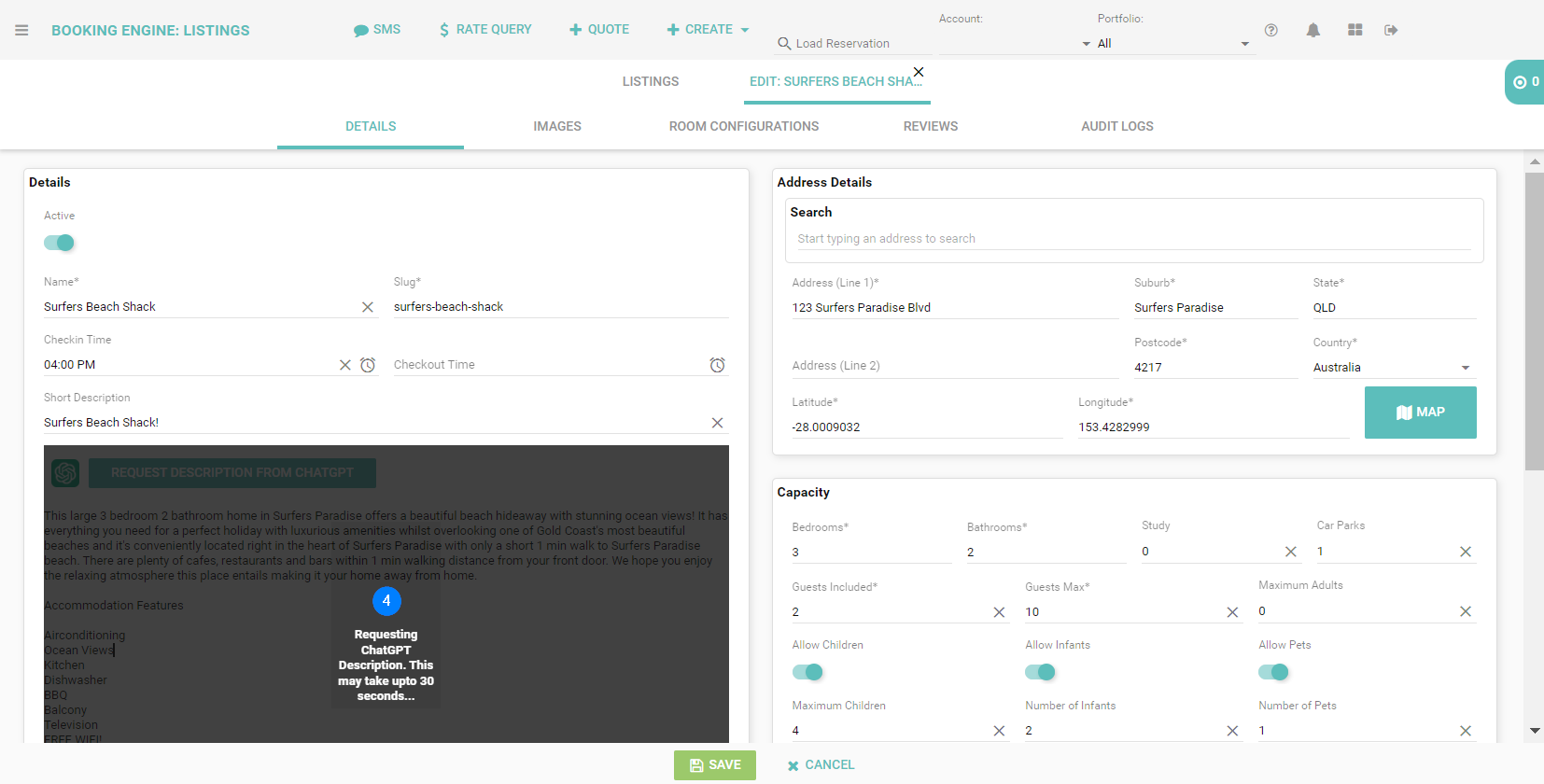Go to the Audit Logs tab
1544x784 pixels.
pyautogui.click(x=1116, y=126)
